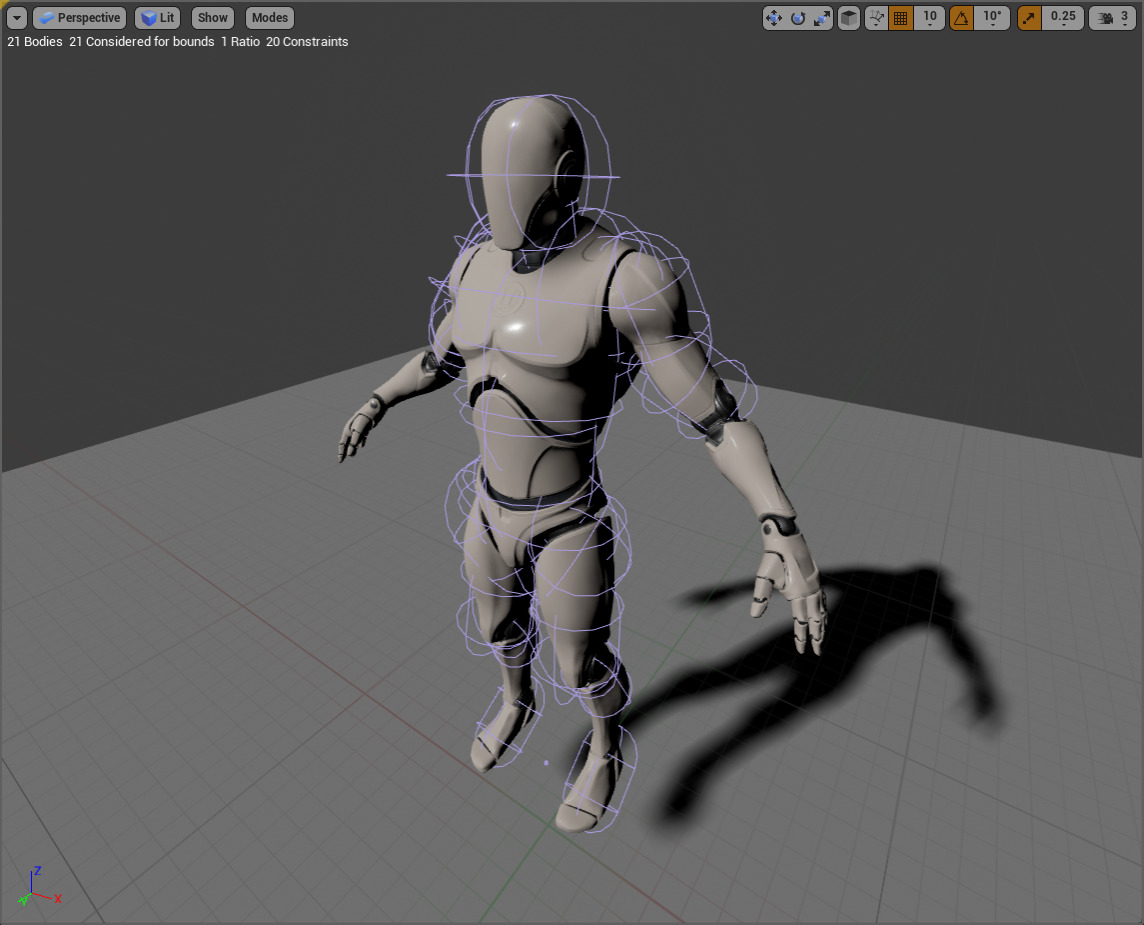Click the Lit view mode button
Screen dimensions: 1144x925
click(x=157, y=18)
